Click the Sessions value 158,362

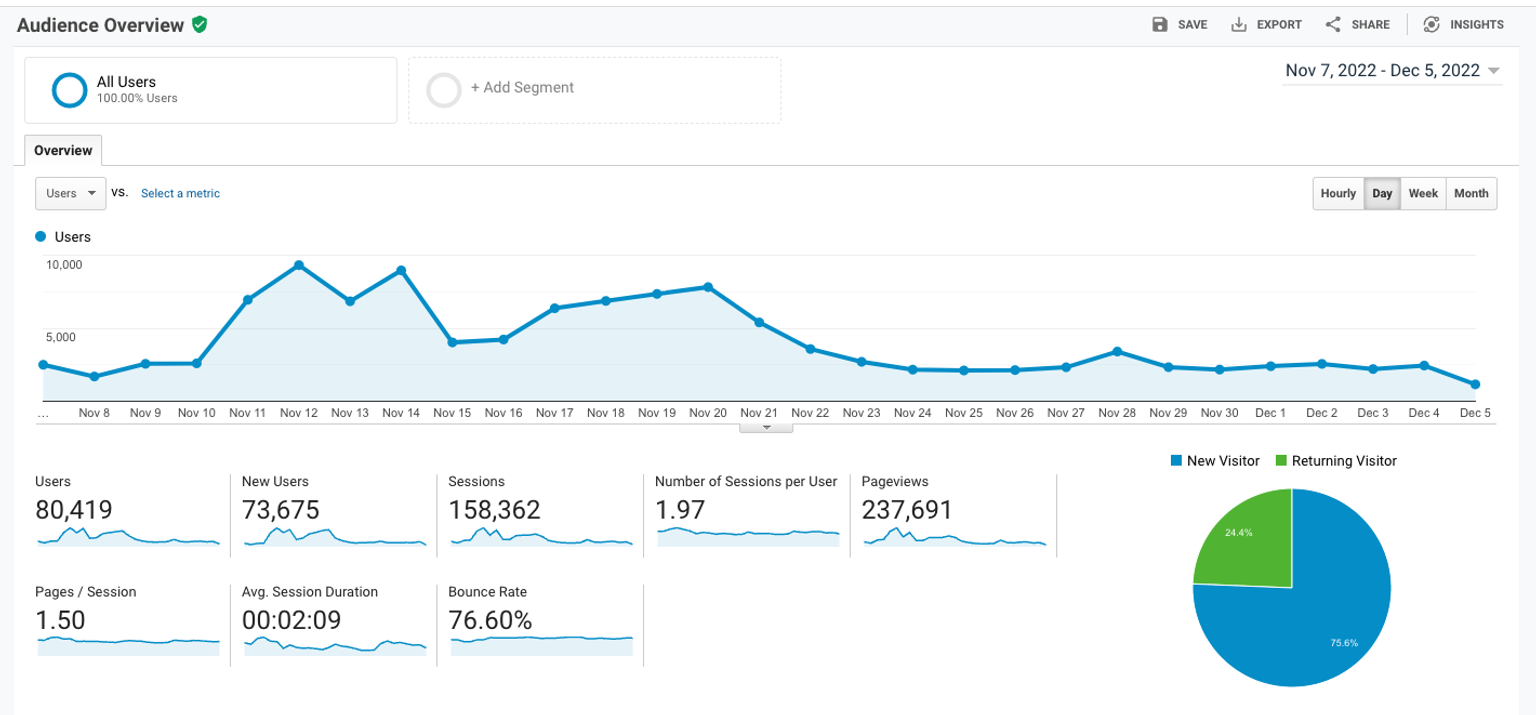pos(494,510)
